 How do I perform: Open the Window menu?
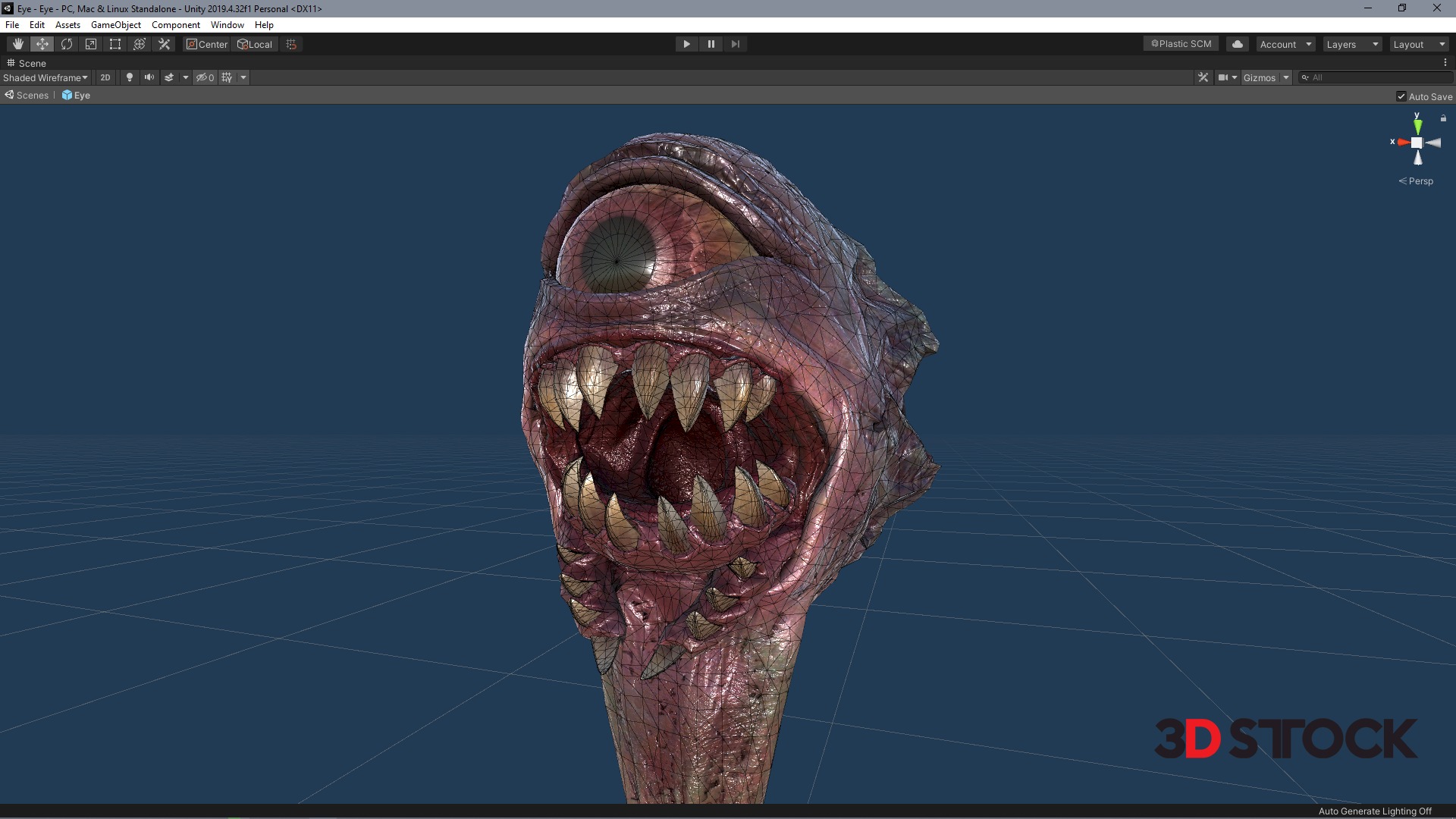(227, 25)
